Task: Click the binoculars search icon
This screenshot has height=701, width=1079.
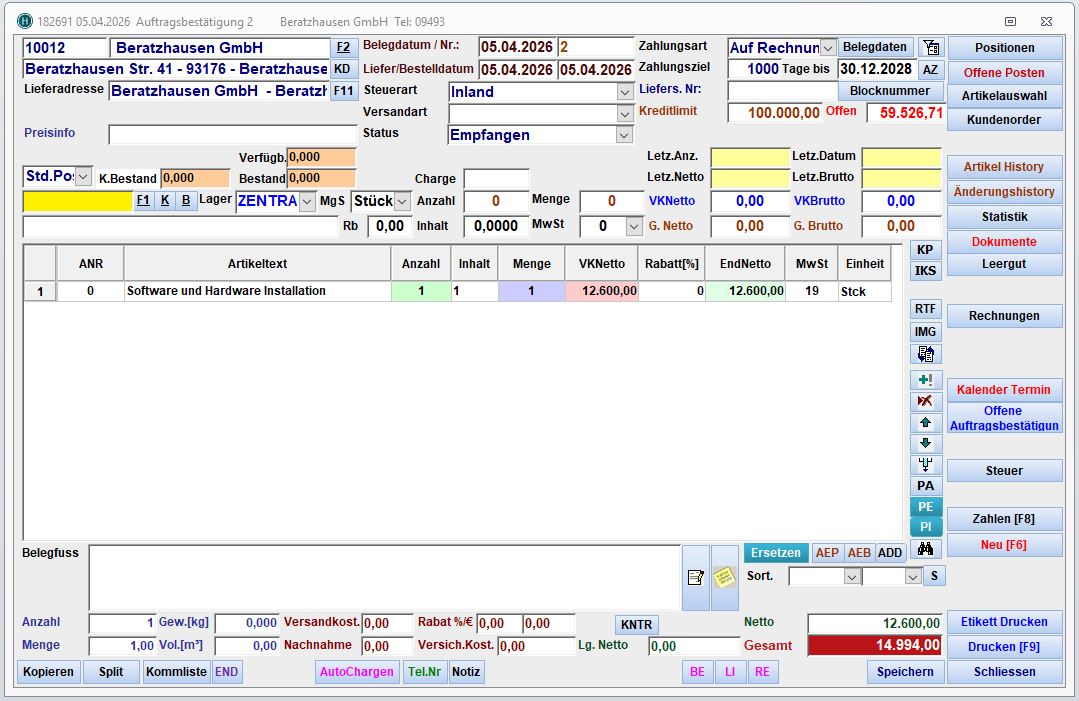Action: (925, 548)
